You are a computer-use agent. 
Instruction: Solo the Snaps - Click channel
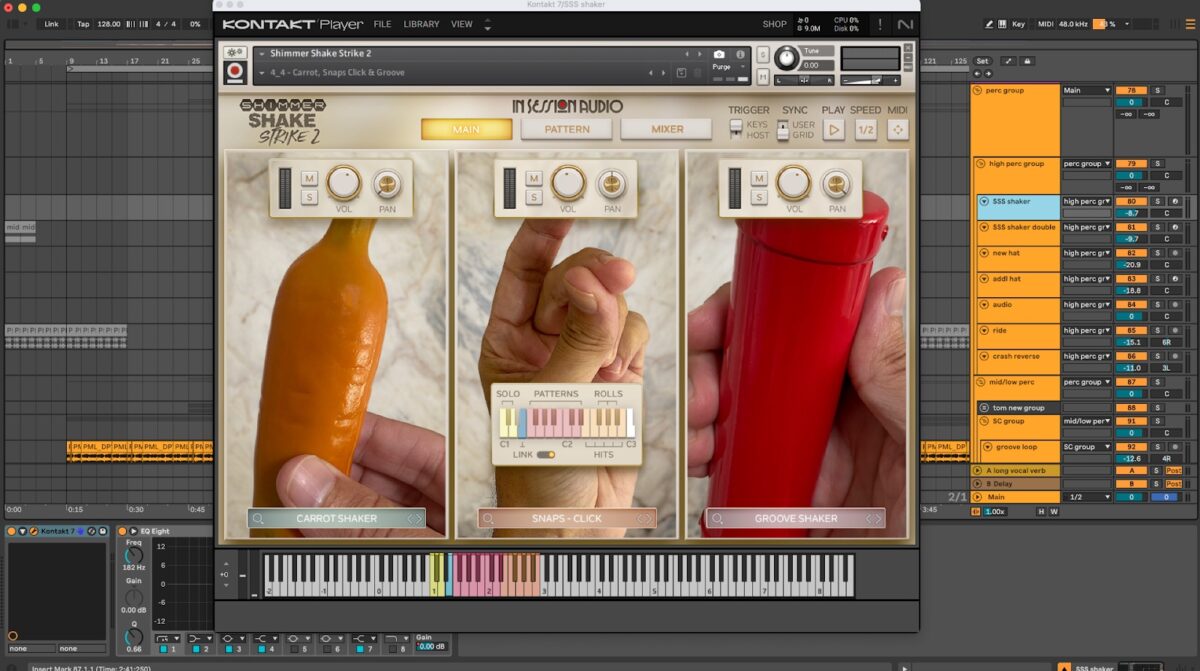click(534, 197)
